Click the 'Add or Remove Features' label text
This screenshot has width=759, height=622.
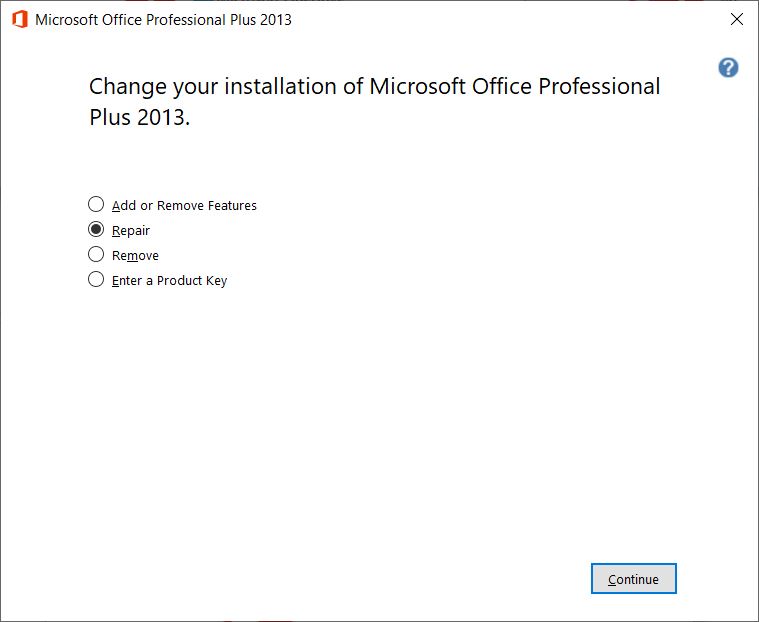(x=184, y=206)
